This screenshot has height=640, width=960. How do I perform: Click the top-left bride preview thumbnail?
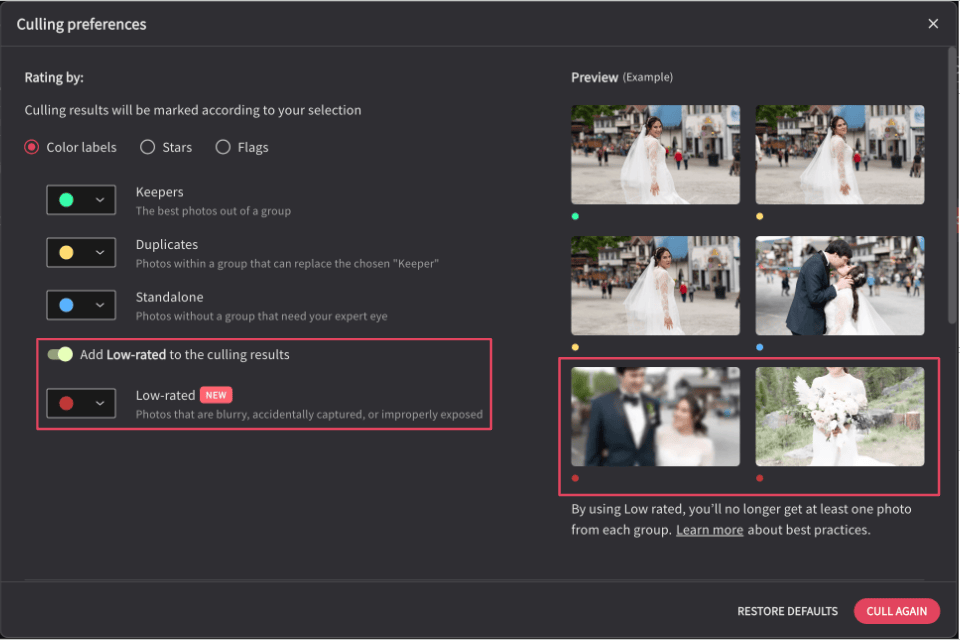coord(655,154)
